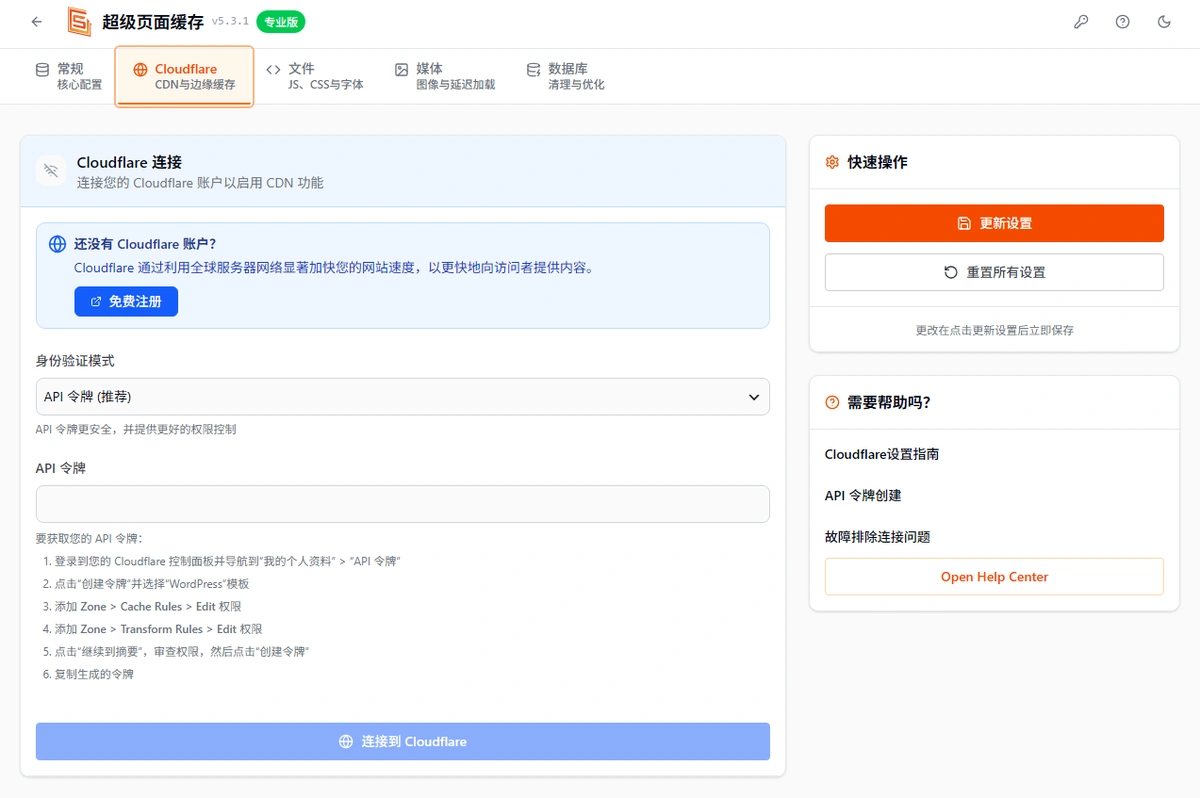Switch to the 常规 tab

pos(69,76)
